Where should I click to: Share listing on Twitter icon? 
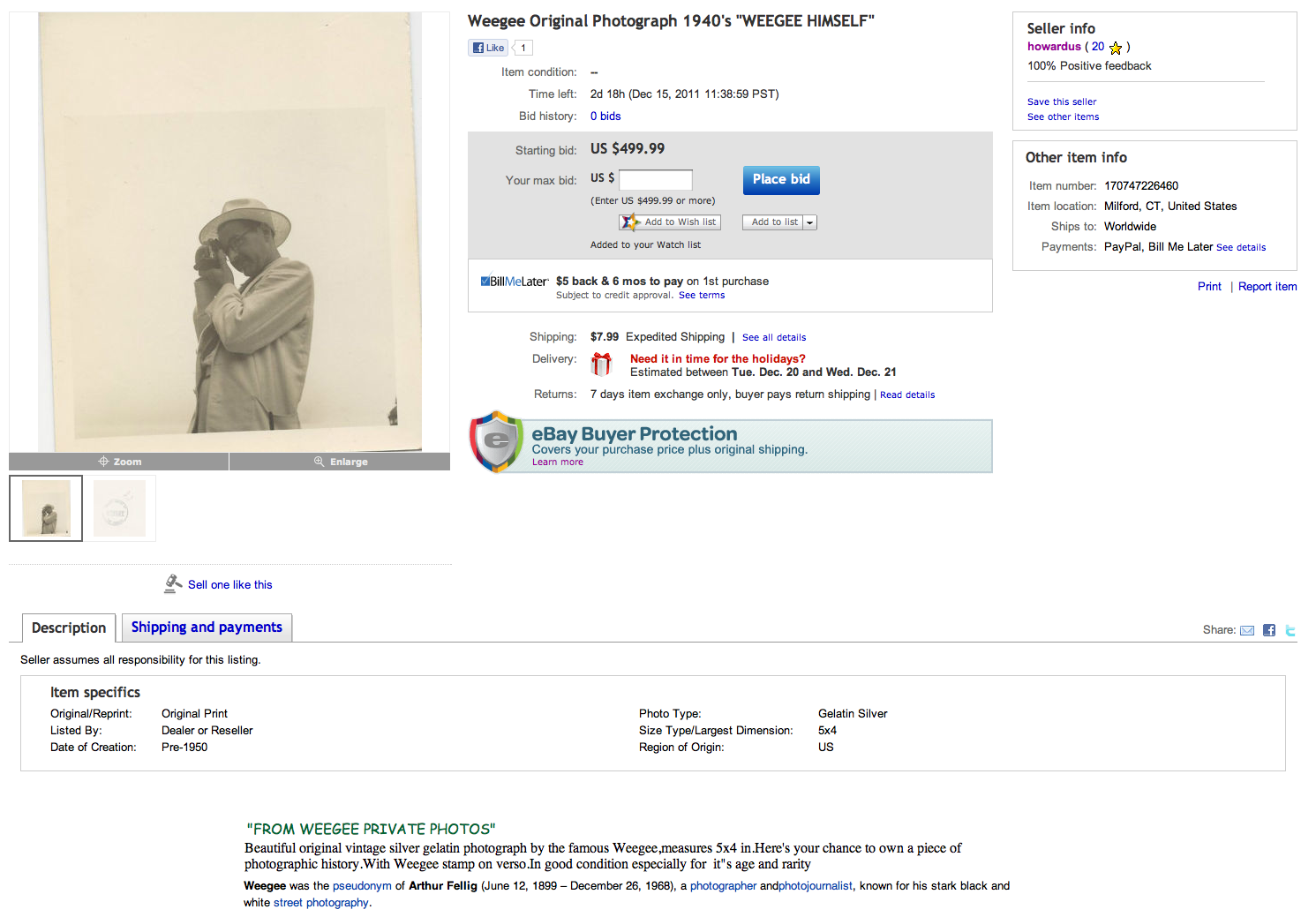pos(1290,630)
